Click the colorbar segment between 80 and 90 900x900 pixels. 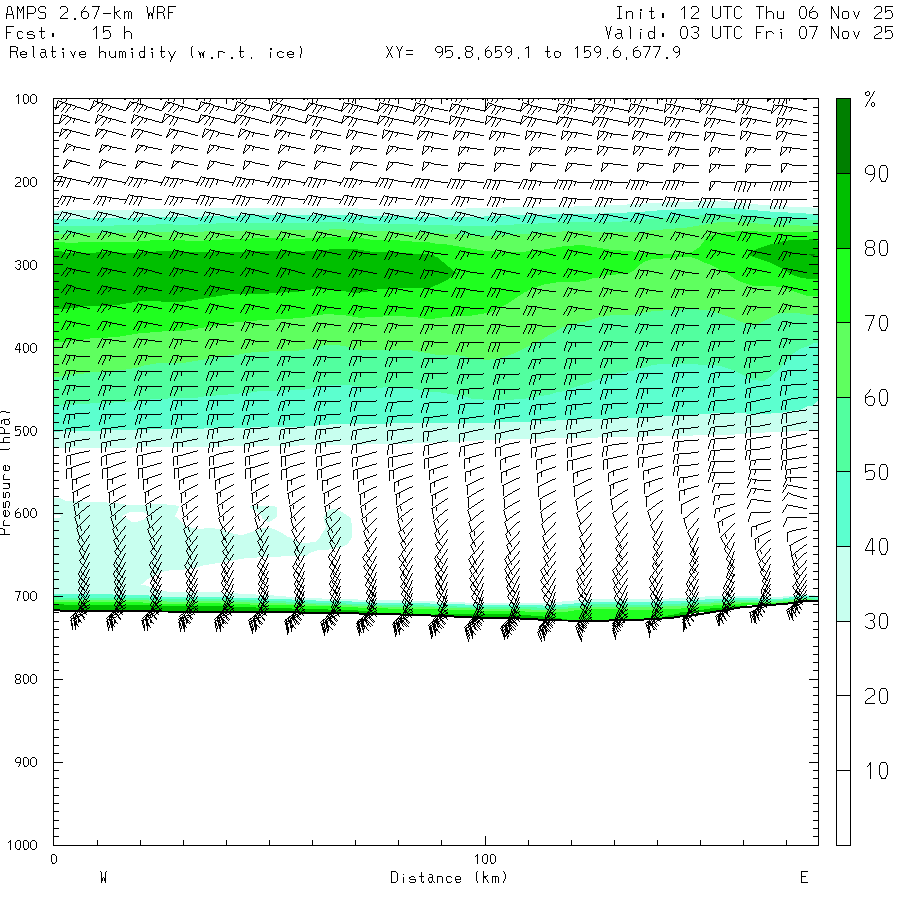point(843,211)
